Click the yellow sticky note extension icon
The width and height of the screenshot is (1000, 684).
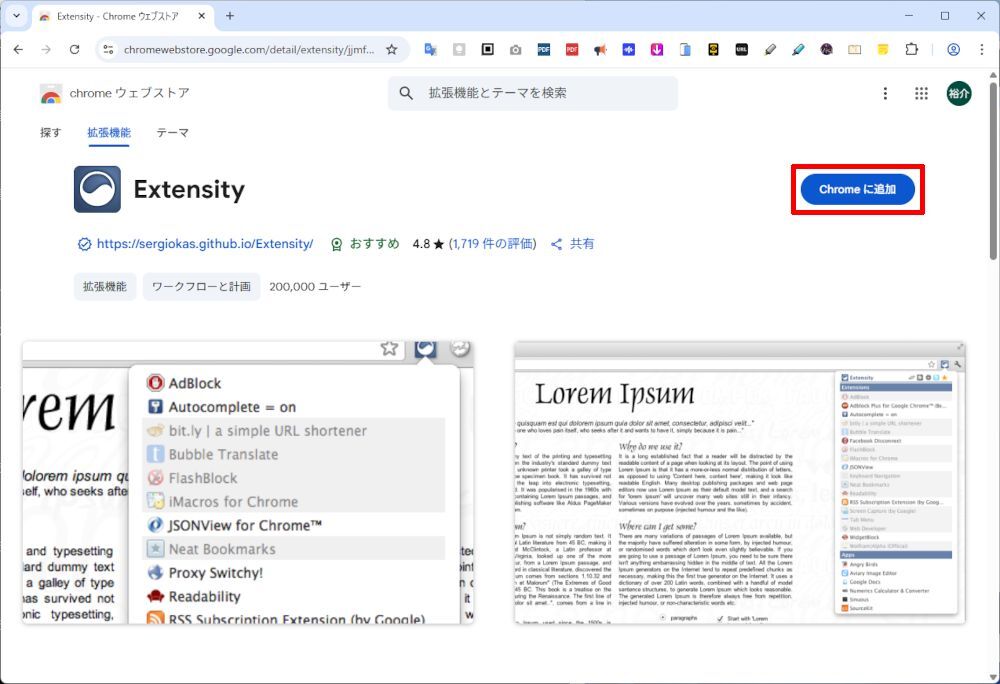coord(883,50)
